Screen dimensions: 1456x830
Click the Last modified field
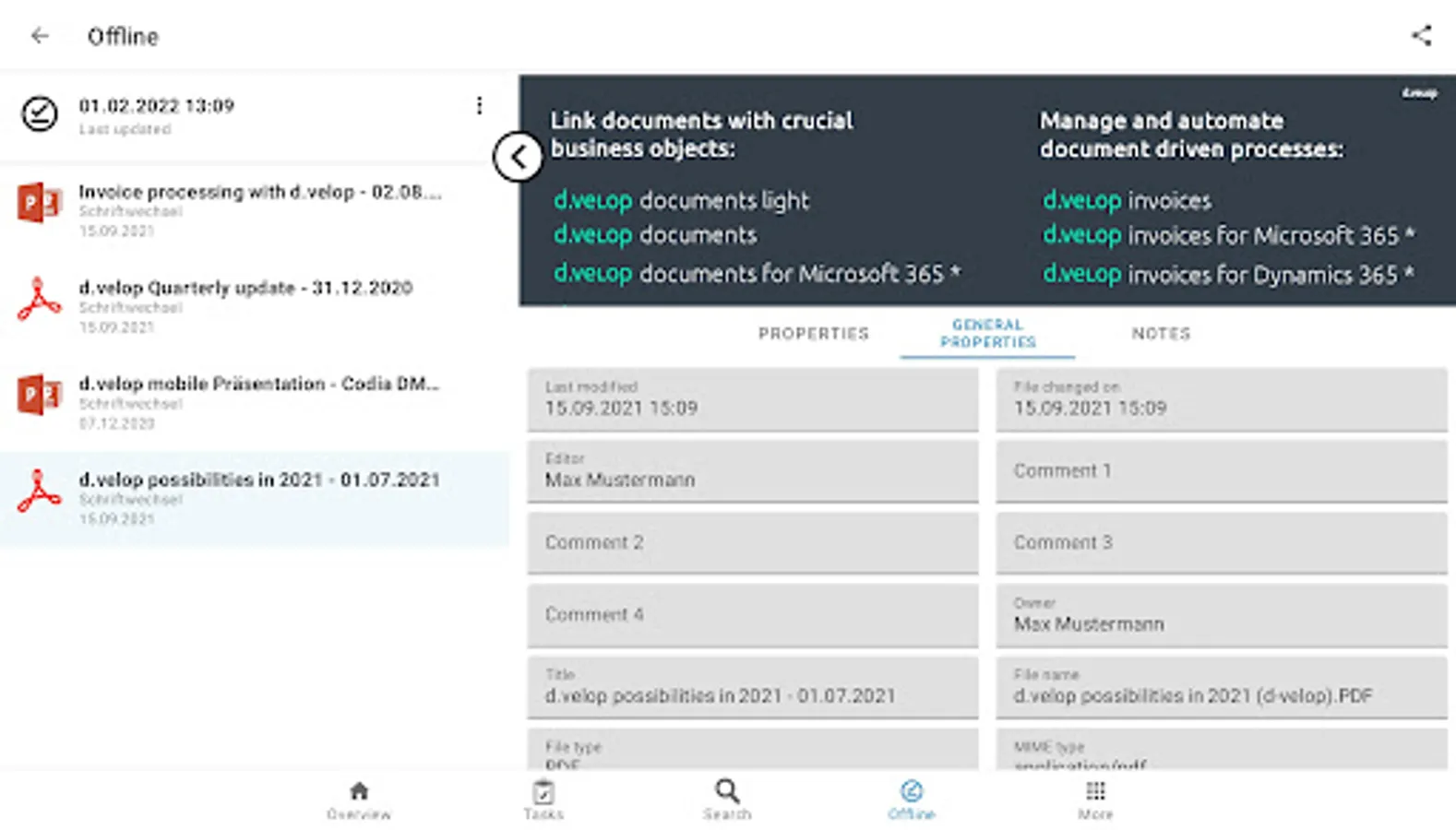(753, 399)
